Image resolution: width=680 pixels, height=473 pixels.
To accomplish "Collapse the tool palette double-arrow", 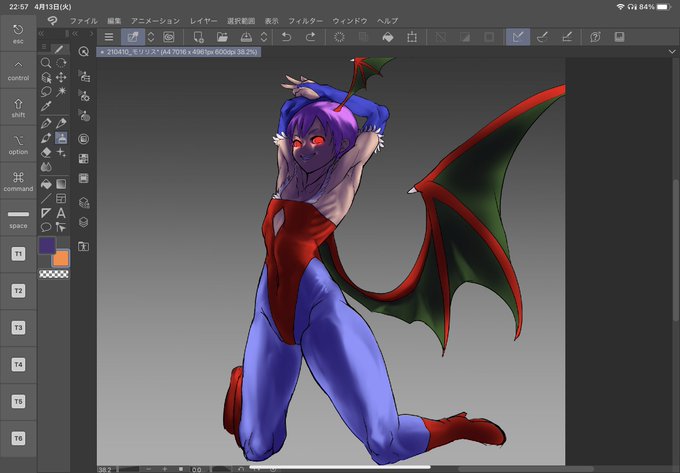I will coord(41,33).
